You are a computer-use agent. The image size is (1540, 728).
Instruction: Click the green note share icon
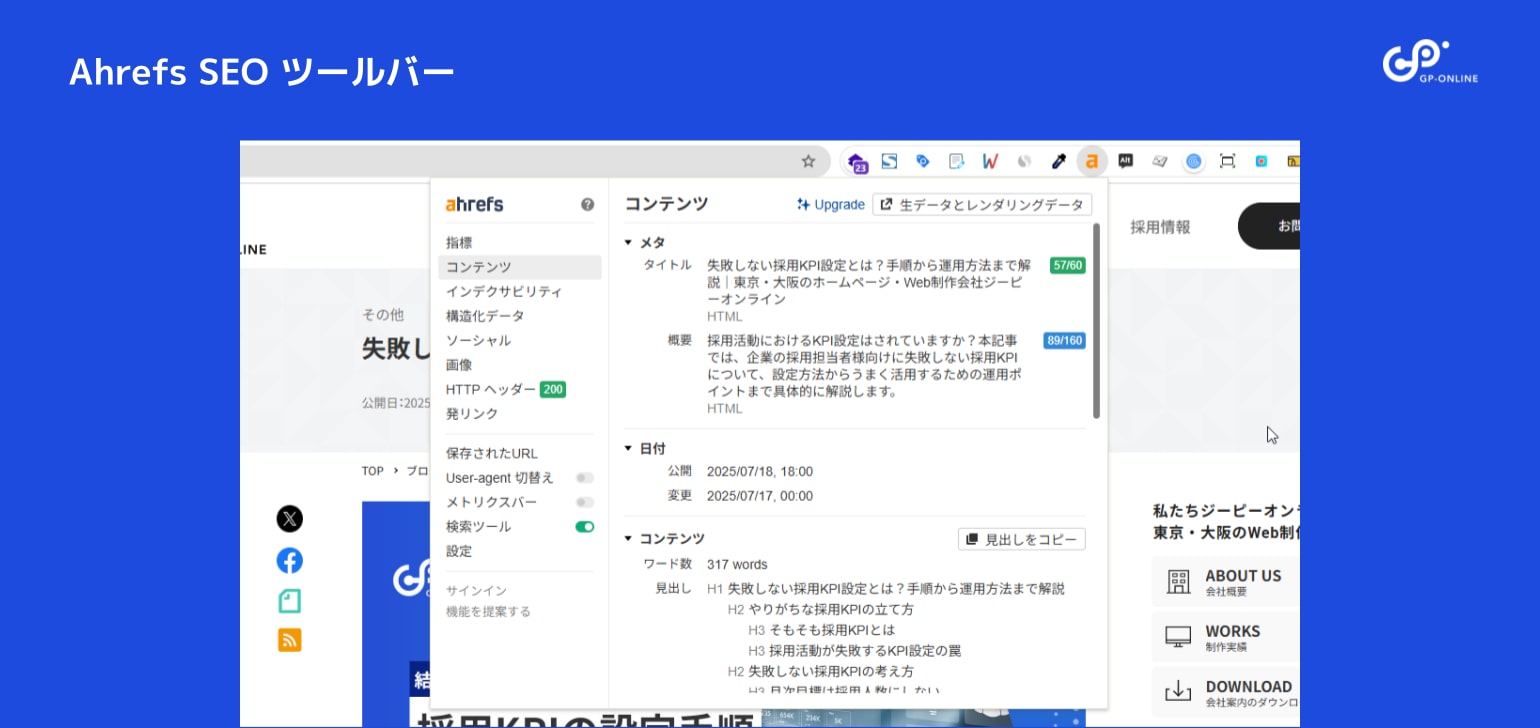click(290, 601)
